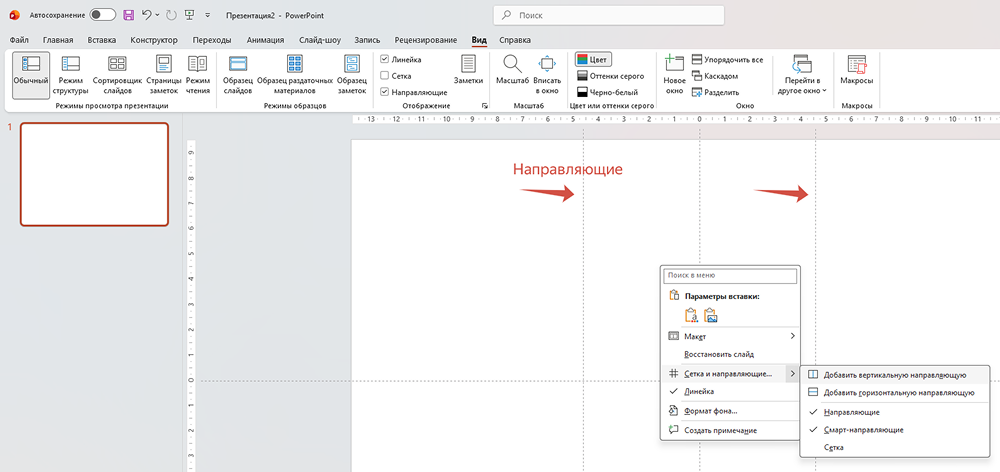This screenshot has width=1000, height=472.
Task: Toggle the Заметки pane button
Action: click(x=468, y=70)
